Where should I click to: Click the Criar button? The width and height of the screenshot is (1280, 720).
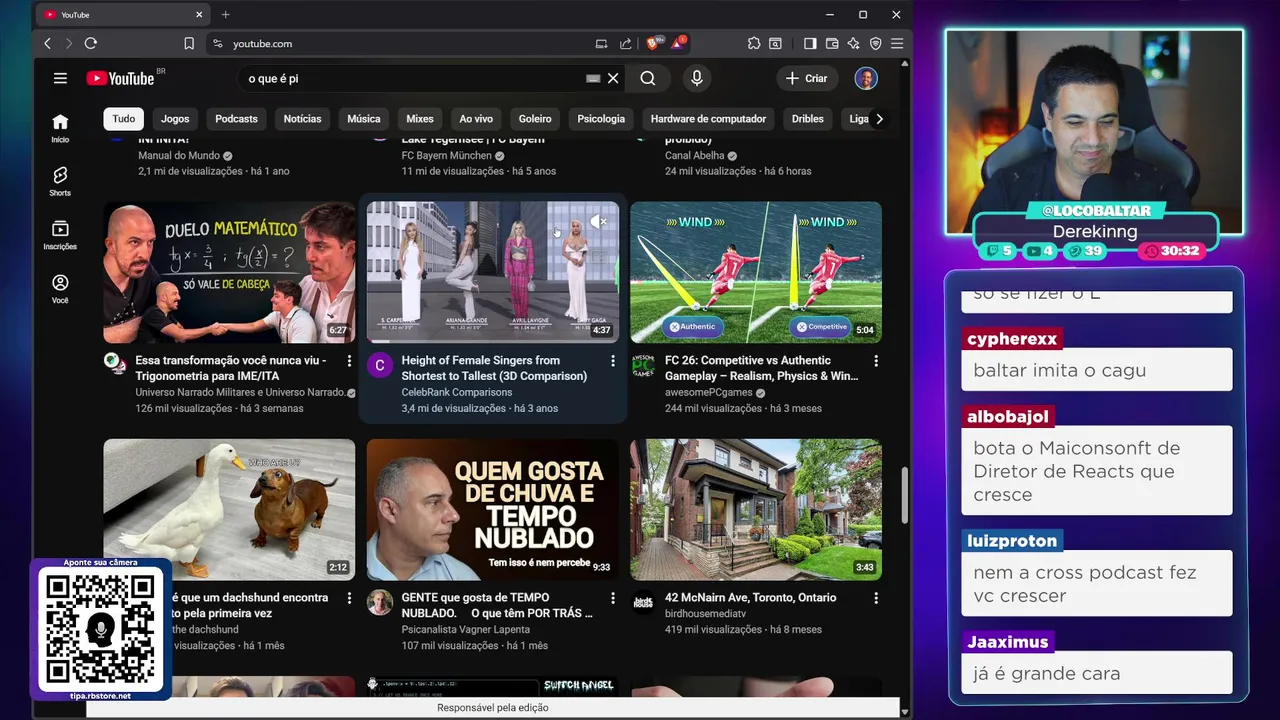click(806, 78)
